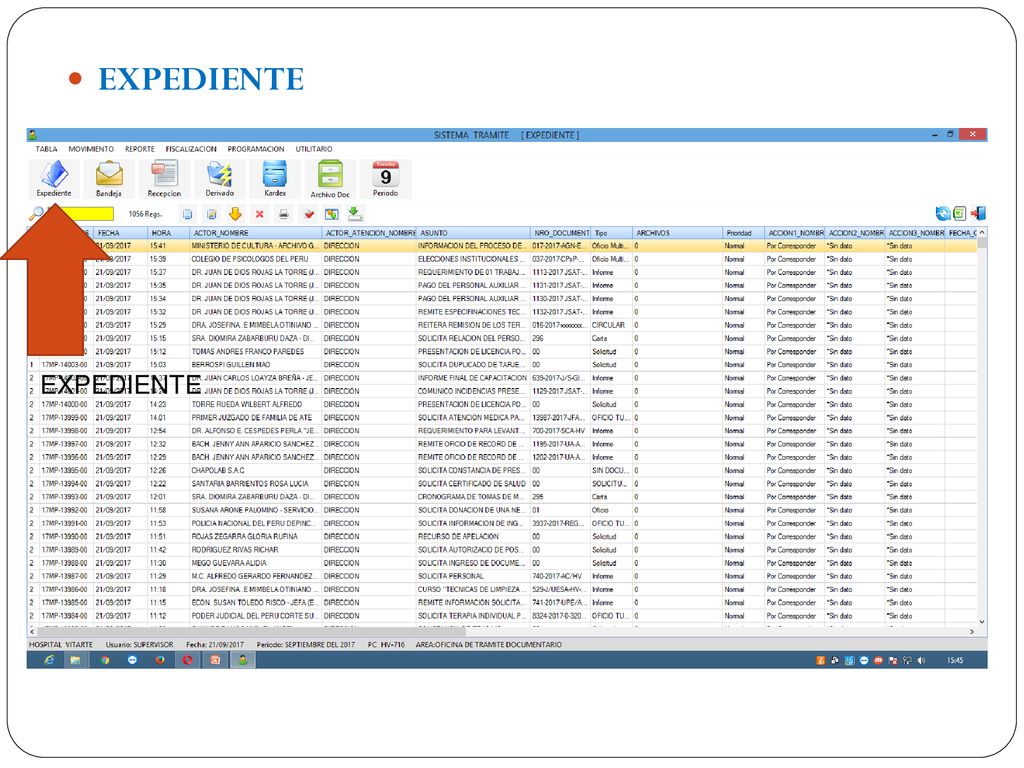Click the printer icon
Screen dimensions: 1024x768
(283, 214)
